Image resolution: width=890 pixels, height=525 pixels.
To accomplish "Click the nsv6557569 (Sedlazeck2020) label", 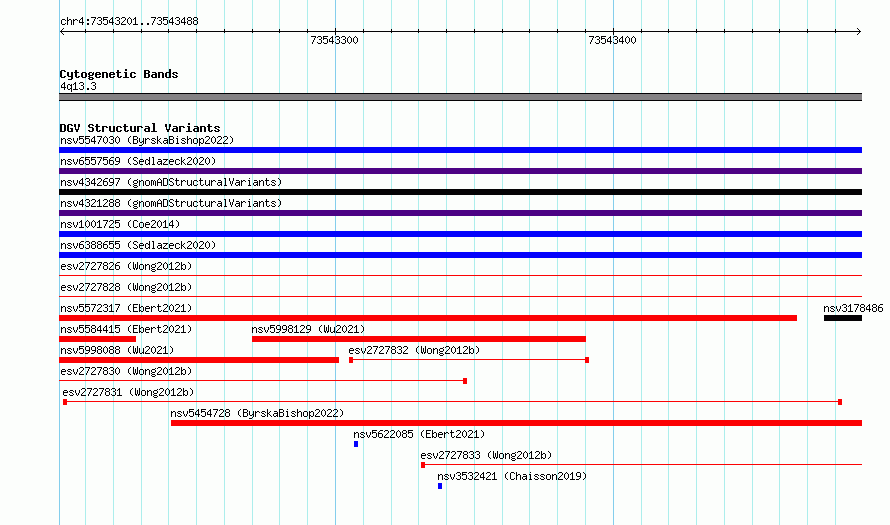I will click(138, 161).
